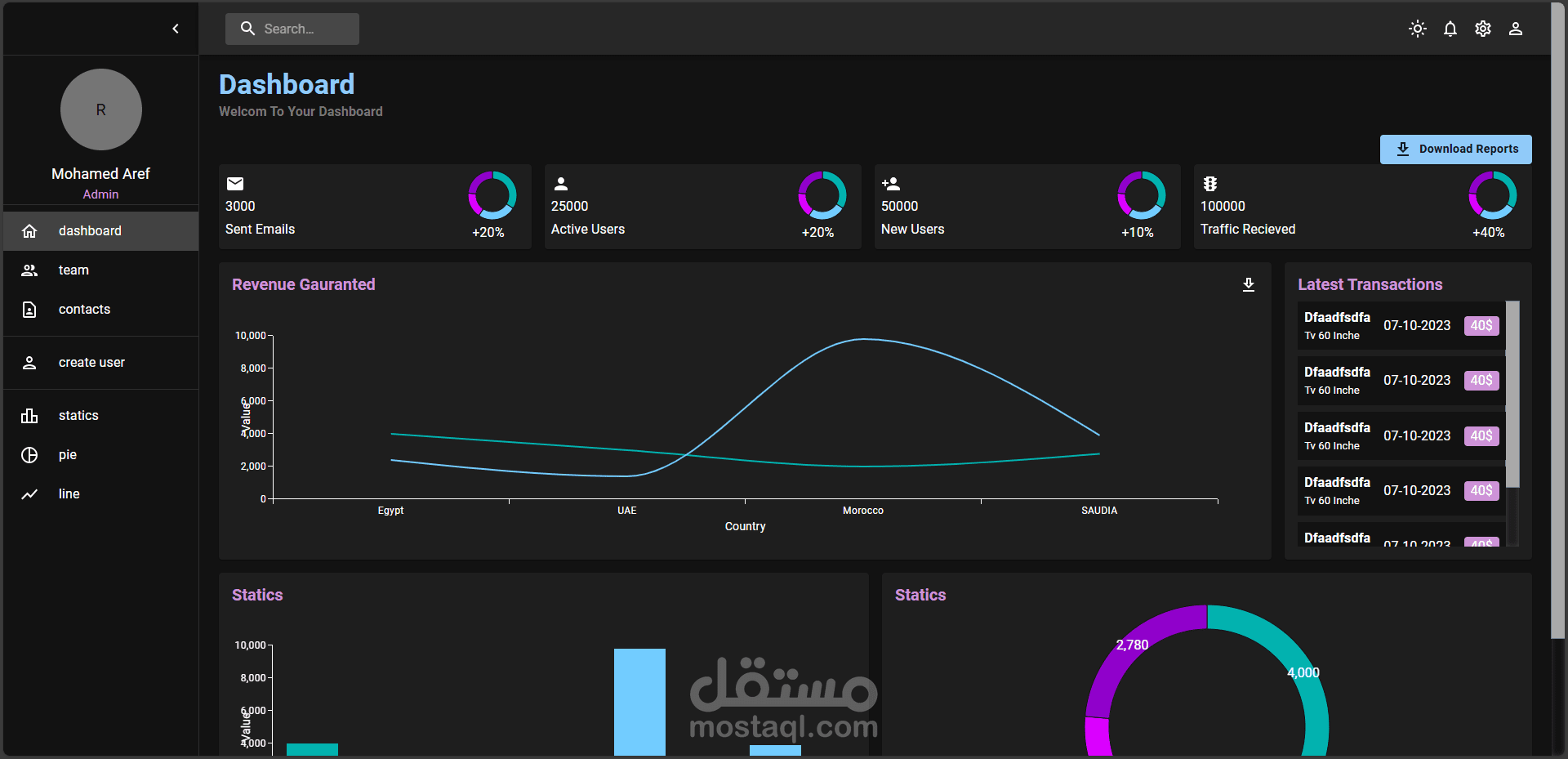Click the Dashboard page title

coord(287,84)
